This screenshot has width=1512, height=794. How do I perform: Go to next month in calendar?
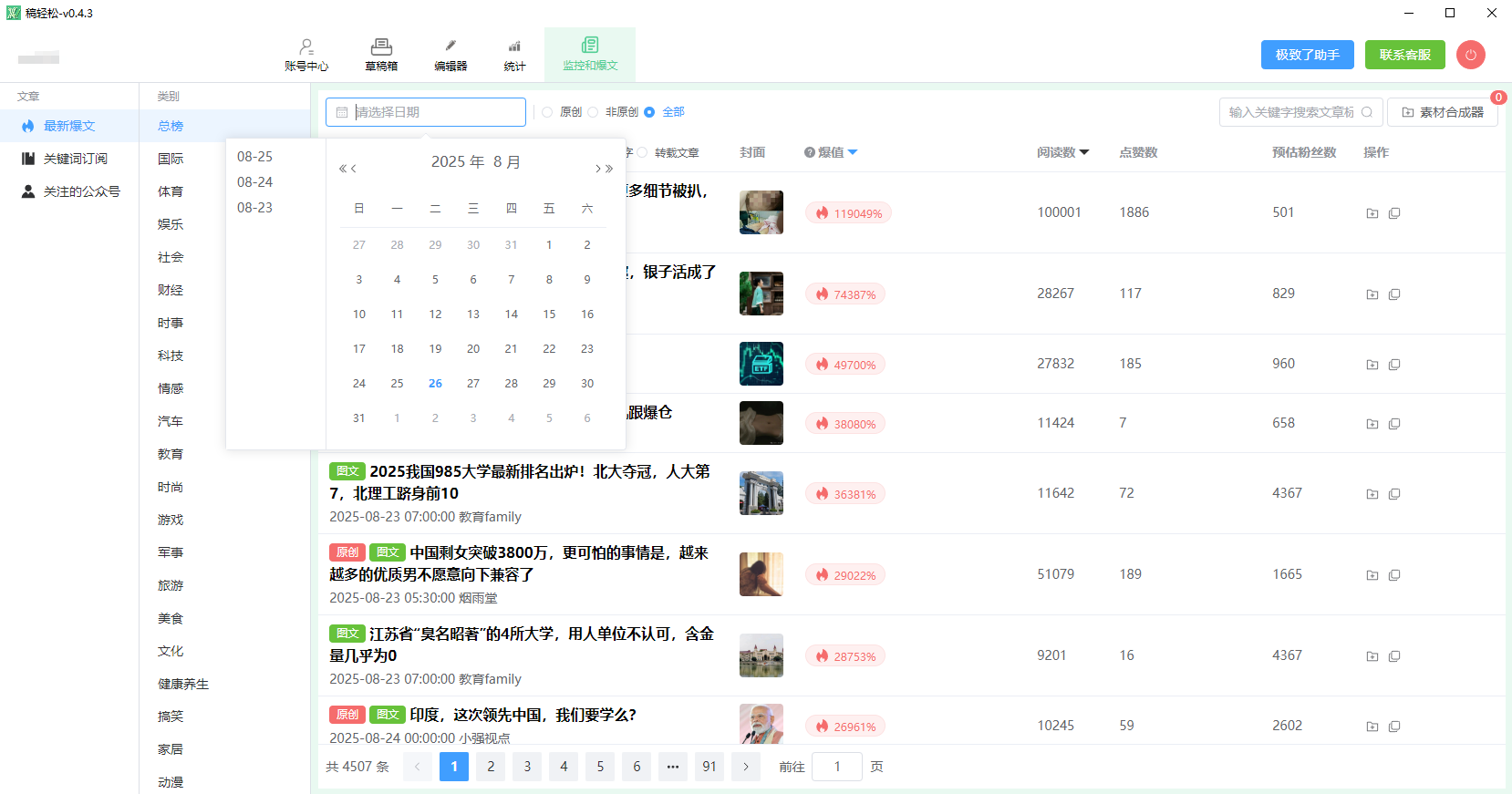coord(598,169)
